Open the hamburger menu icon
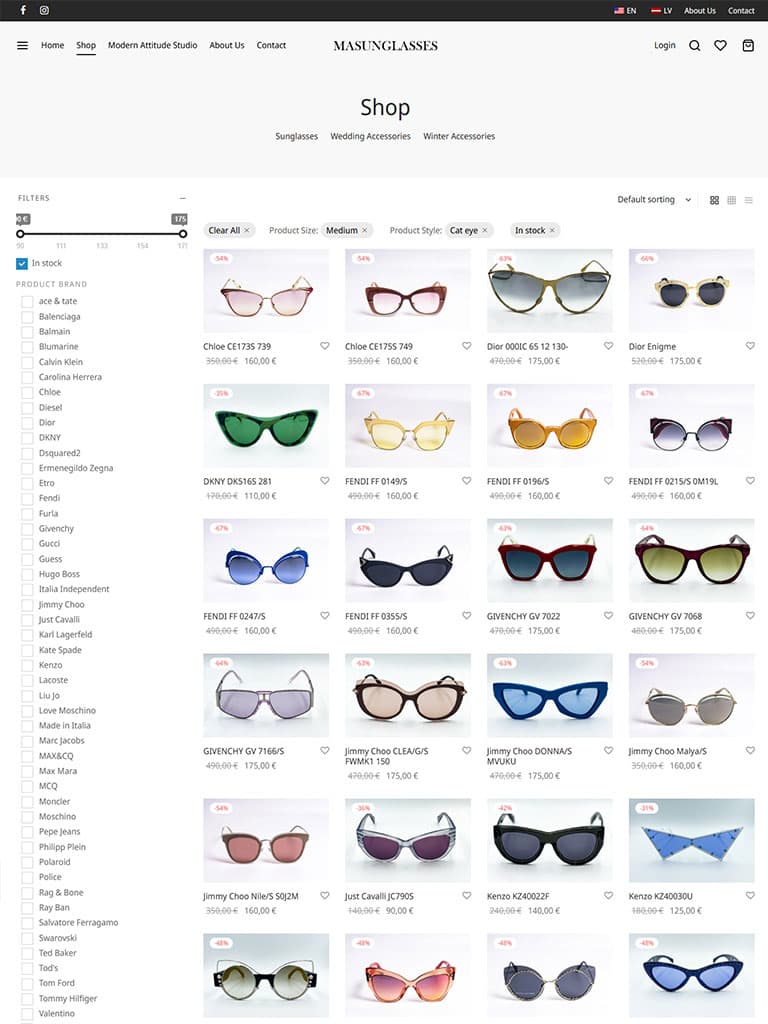Image resolution: width=768 pixels, height=1024 pixels. pyautogui.click(x=22, y=45)
